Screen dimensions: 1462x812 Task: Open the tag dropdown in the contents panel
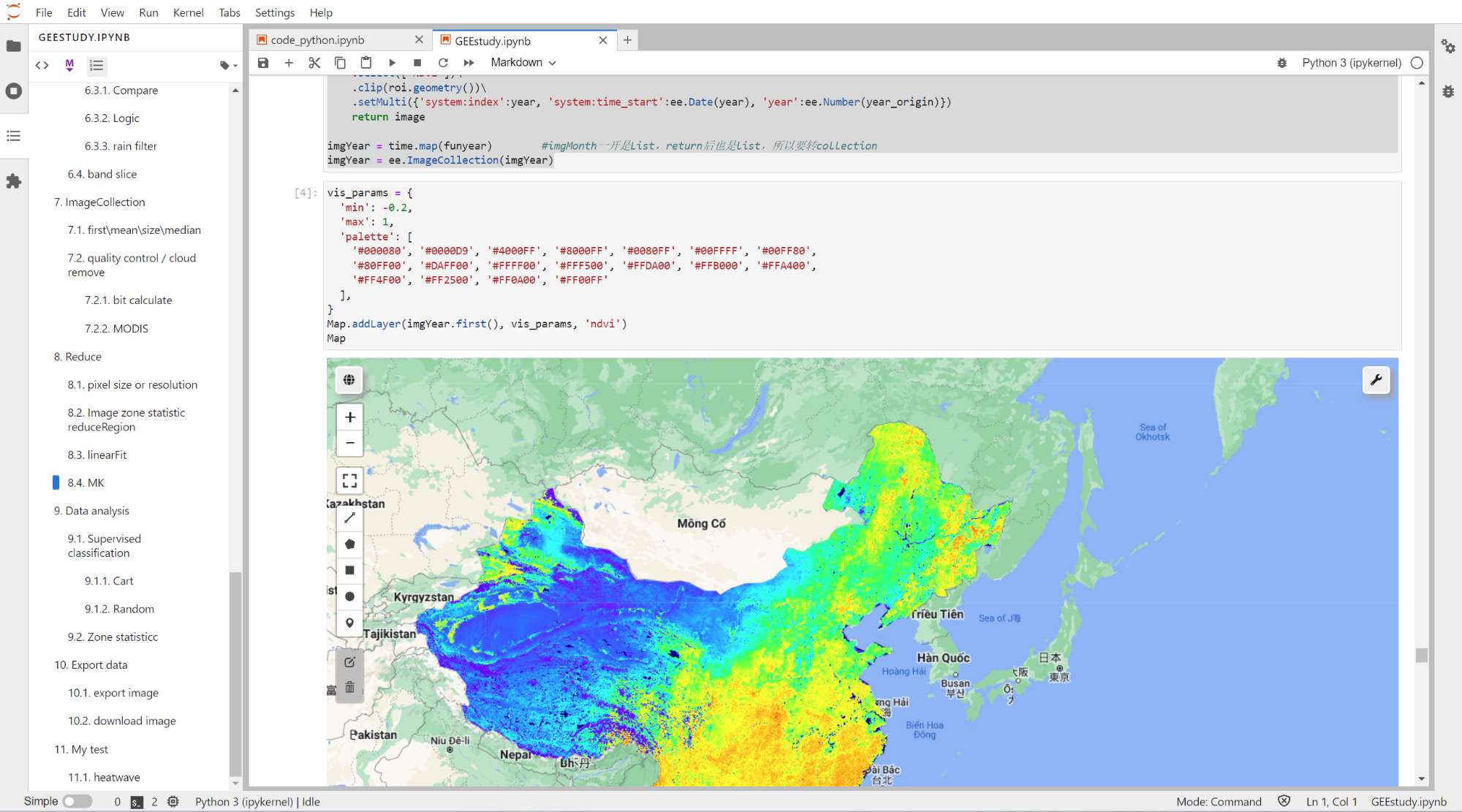(x=227, y=66)
